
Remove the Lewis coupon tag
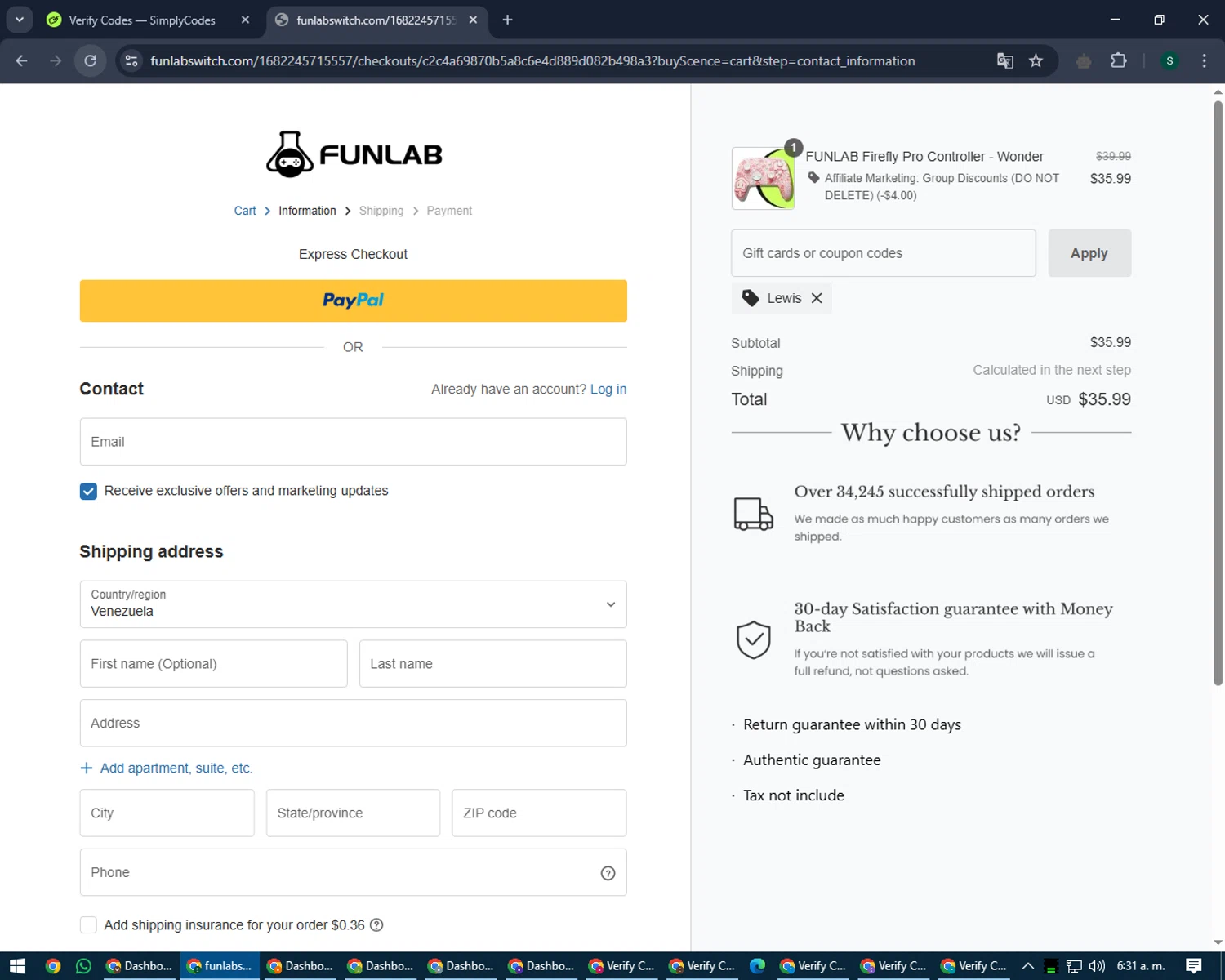pyautogui.click(x=817, y=298)
